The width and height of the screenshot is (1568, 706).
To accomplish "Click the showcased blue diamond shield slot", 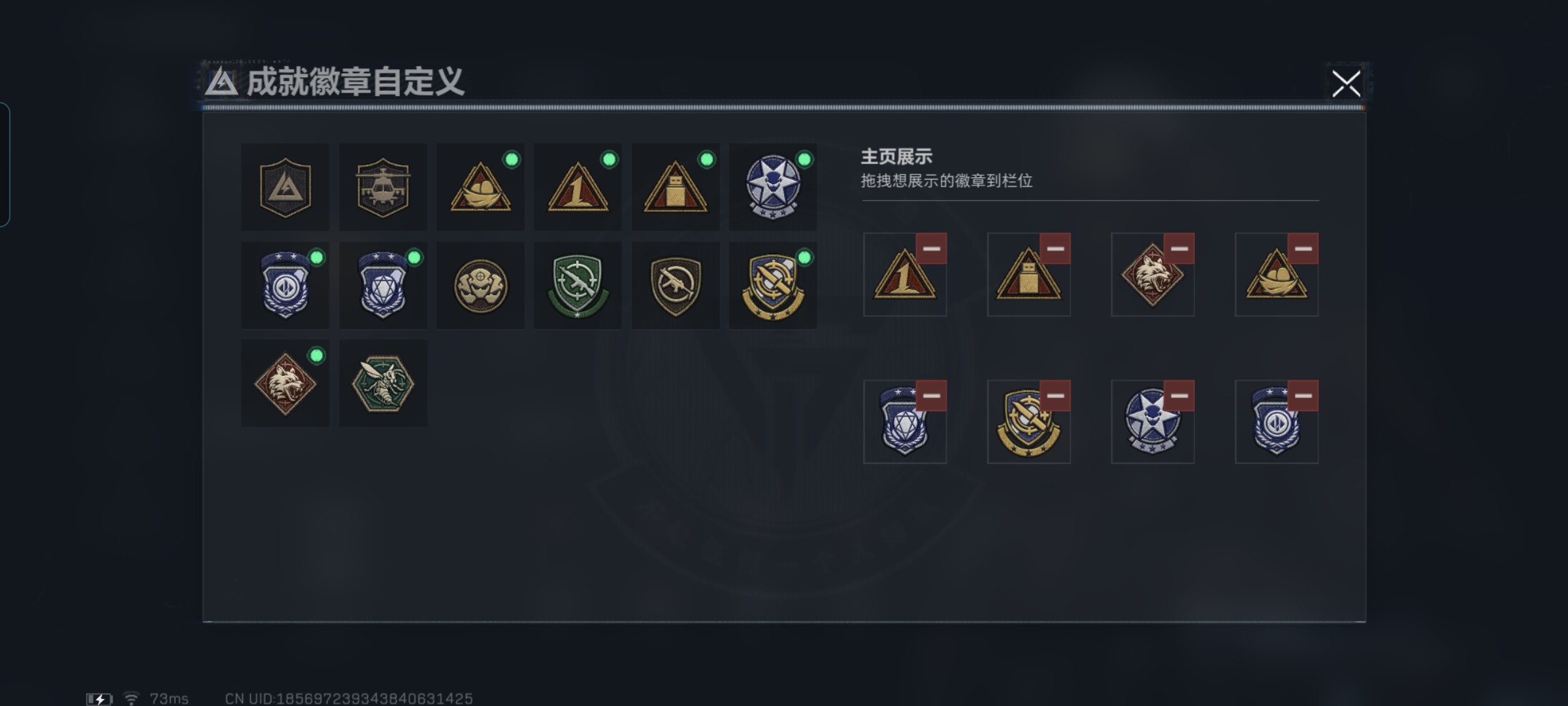I will (x=905, y=422).
